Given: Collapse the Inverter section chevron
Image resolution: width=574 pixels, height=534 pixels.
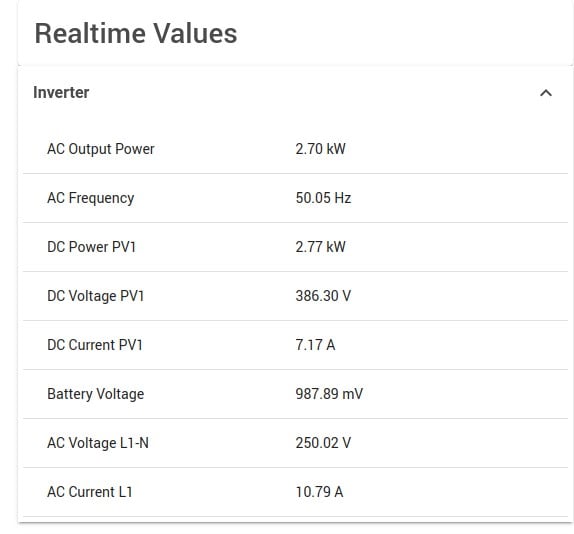Looking at the screenshot, I should (546, 93).
